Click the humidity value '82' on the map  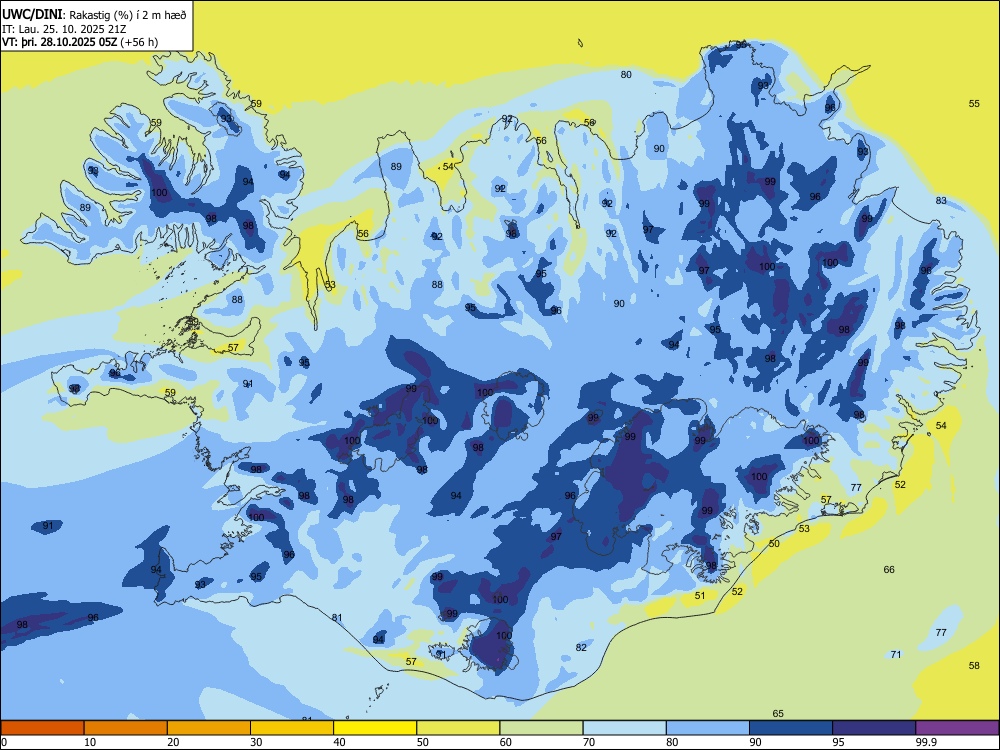[x=581, y=647]
